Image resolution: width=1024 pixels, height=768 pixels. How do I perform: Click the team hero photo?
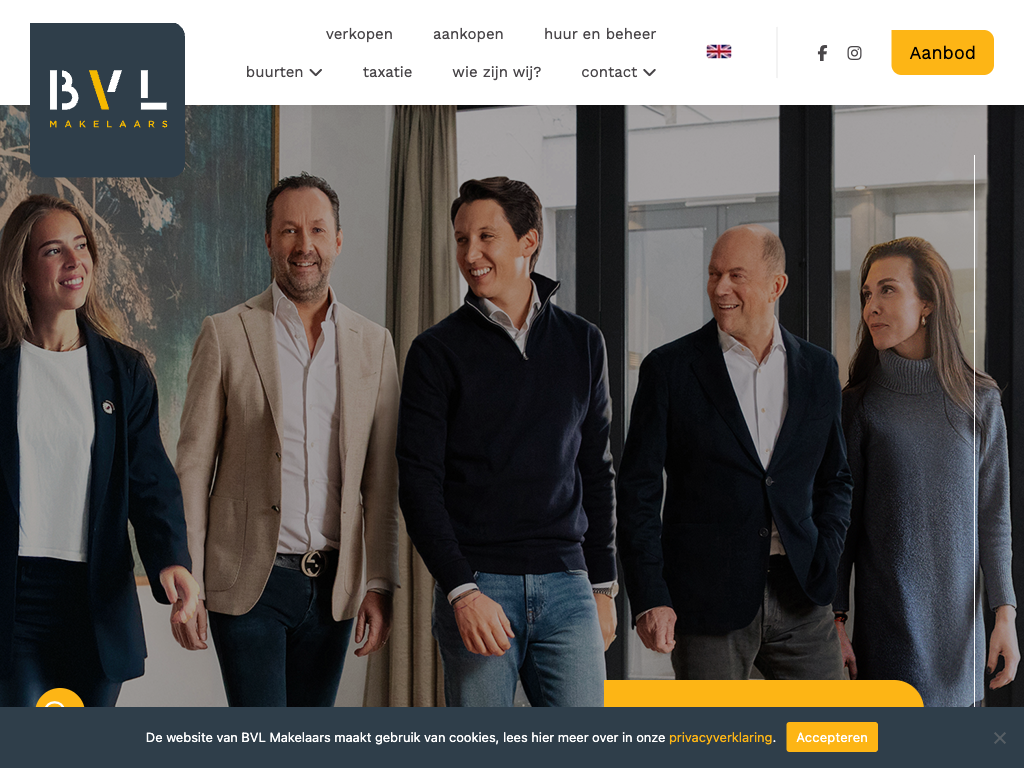pos(512,406)
